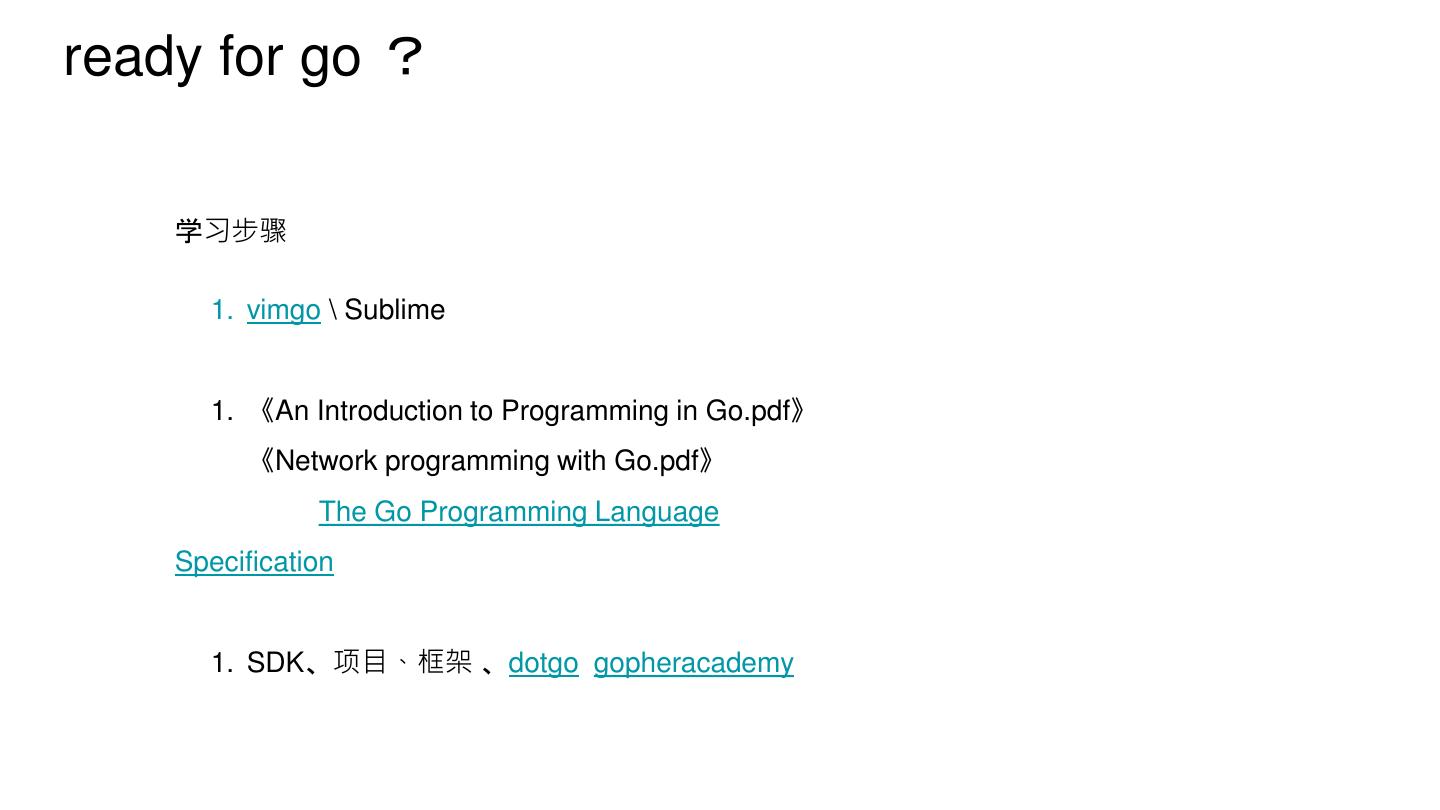Follow the underlined Specification link

point(254,562)
